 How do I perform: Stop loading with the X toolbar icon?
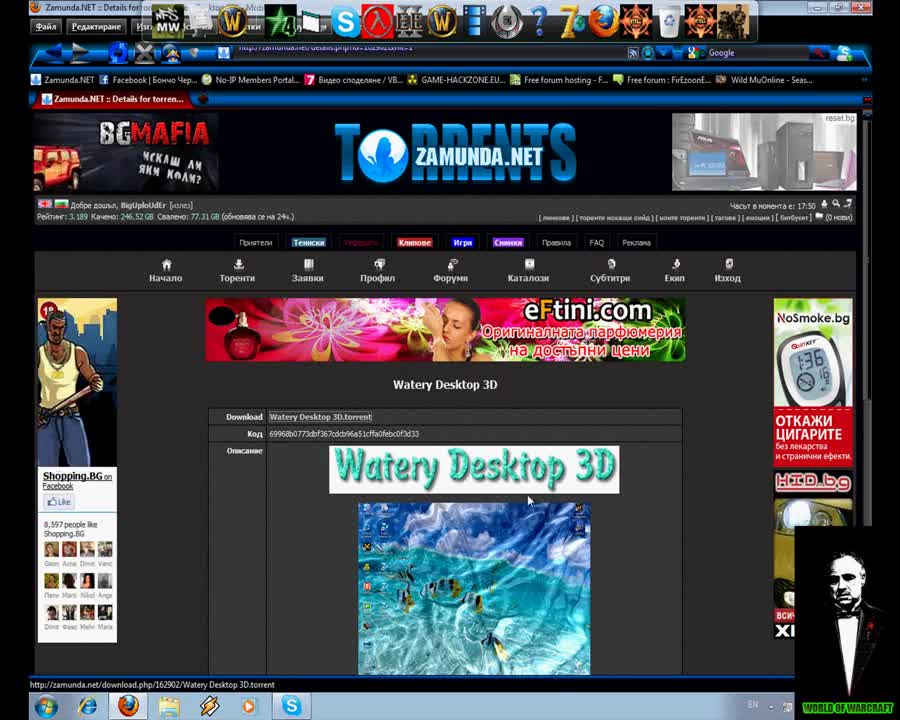(x=145, y=53)
